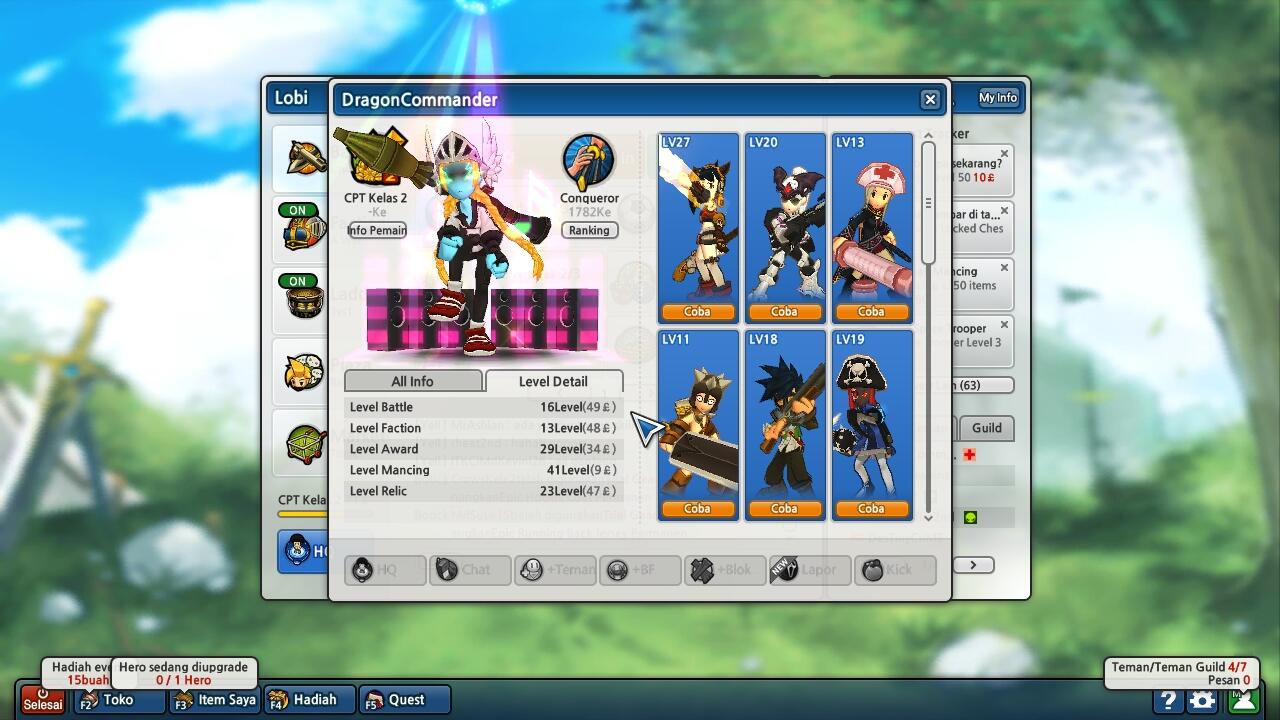Click the airplane icon in Lobi sidebar

(304, 158)
